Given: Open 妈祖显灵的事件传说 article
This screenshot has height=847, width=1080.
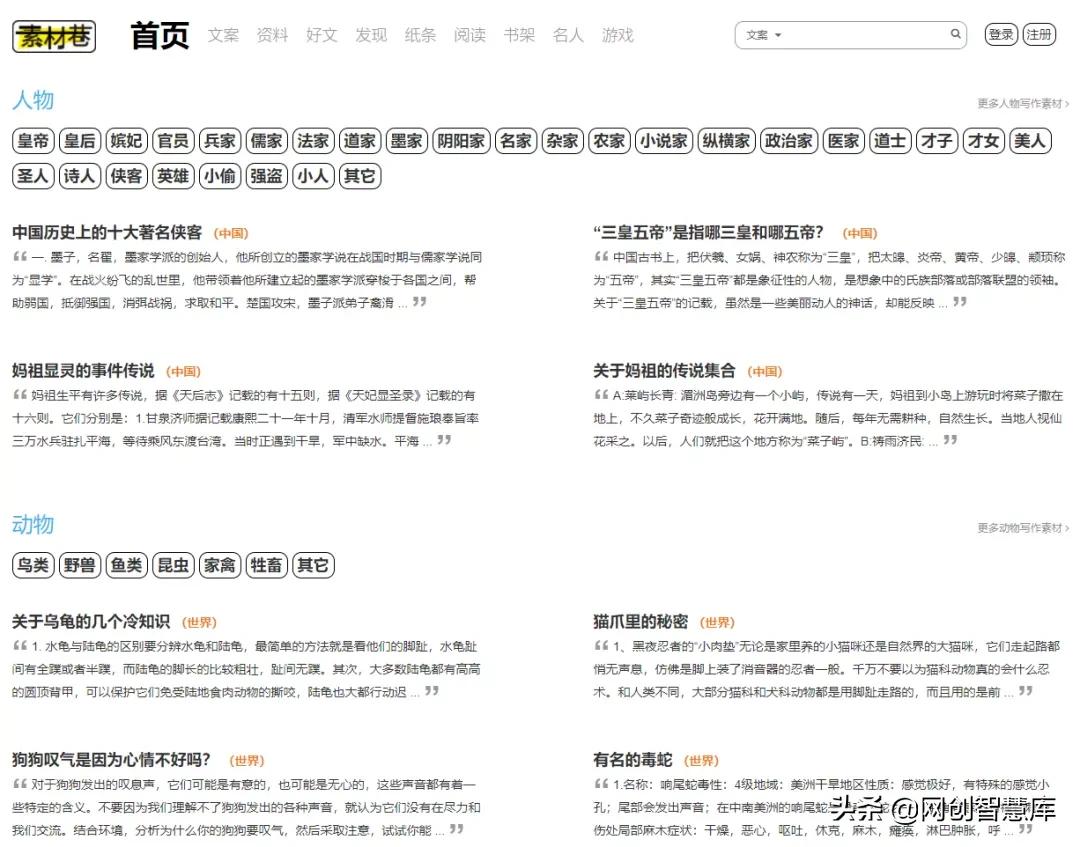Looking at the screenshot, I should click(85, 370).
